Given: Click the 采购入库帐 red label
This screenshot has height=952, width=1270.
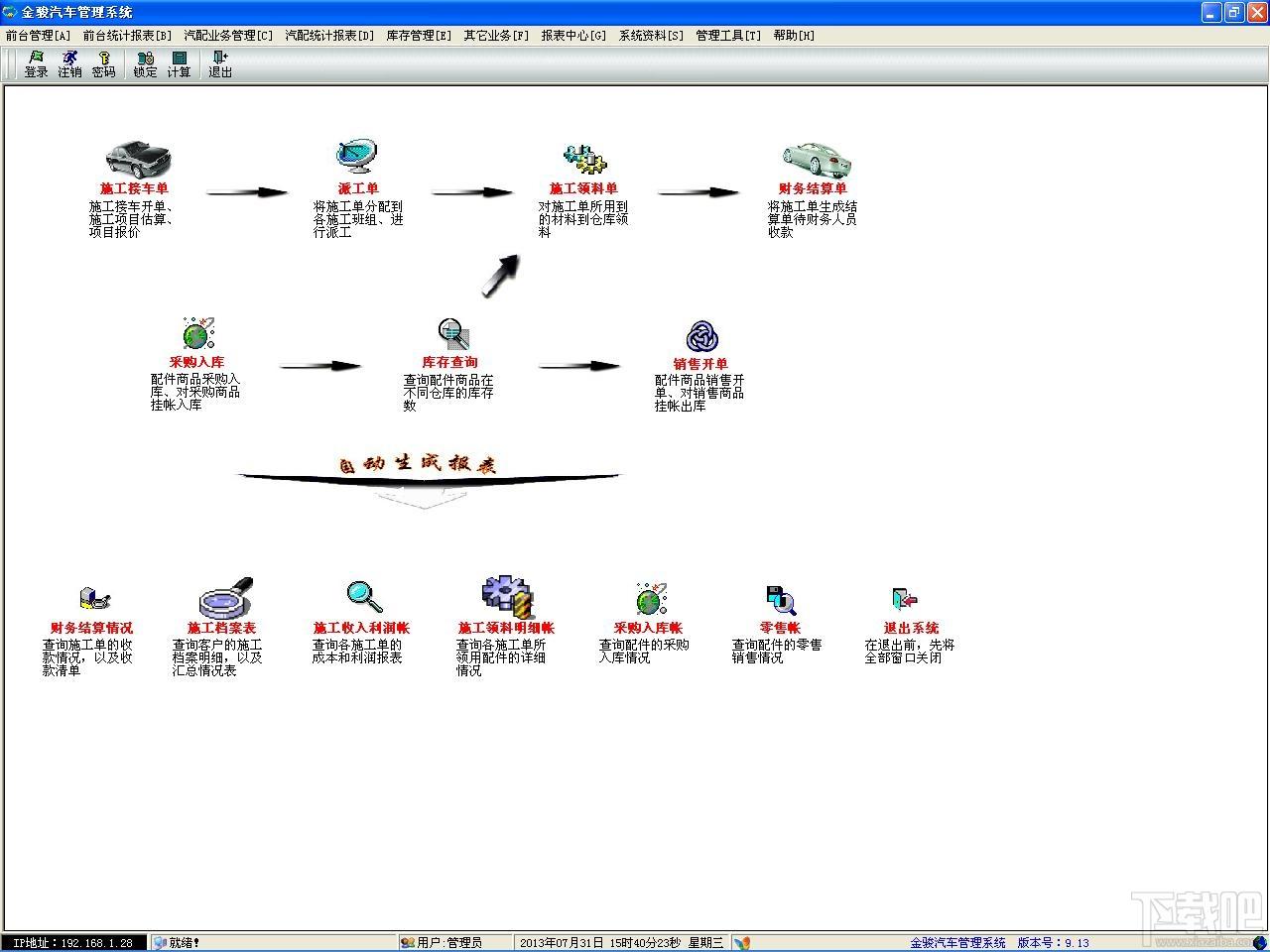Looking at the screenshot, I should [x=648, y=628].
